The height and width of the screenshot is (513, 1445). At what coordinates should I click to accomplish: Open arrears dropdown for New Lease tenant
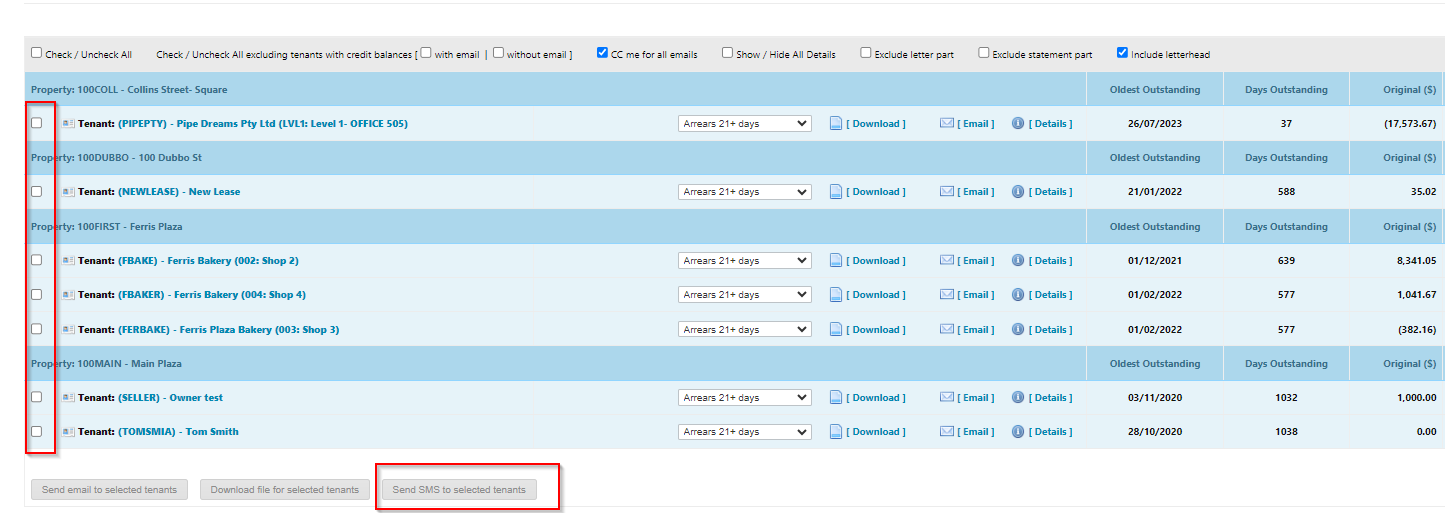point(745,192)
